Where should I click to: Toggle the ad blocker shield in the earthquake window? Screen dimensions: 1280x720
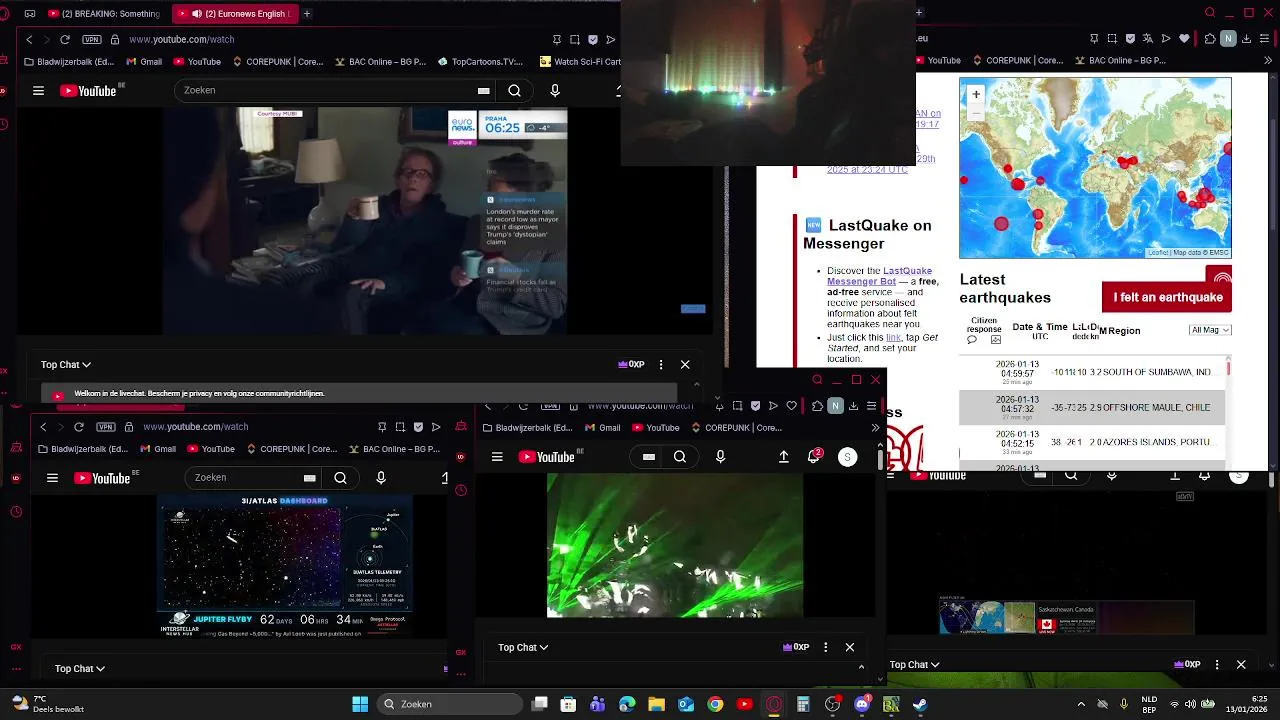1129,39
